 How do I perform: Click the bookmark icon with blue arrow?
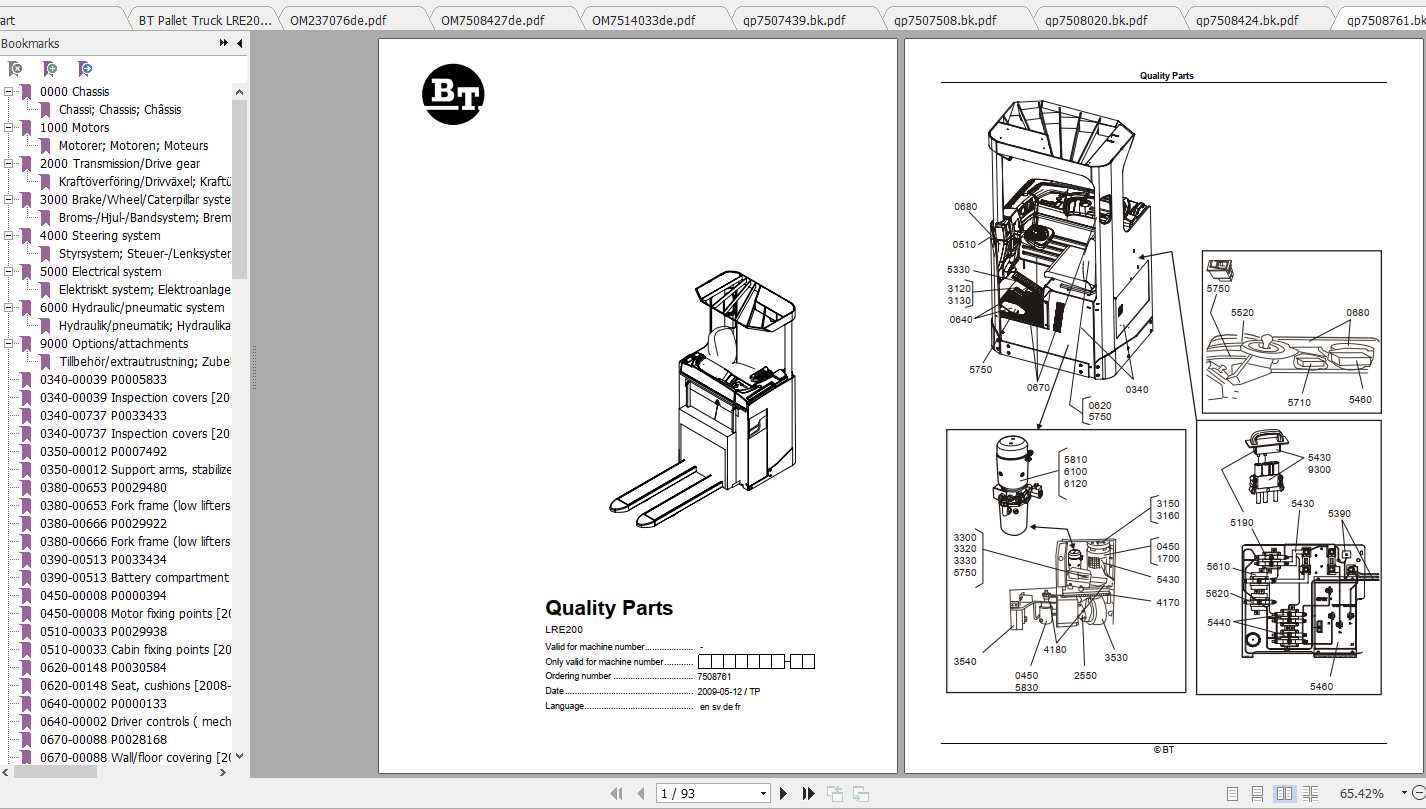[x=85, y=69]
